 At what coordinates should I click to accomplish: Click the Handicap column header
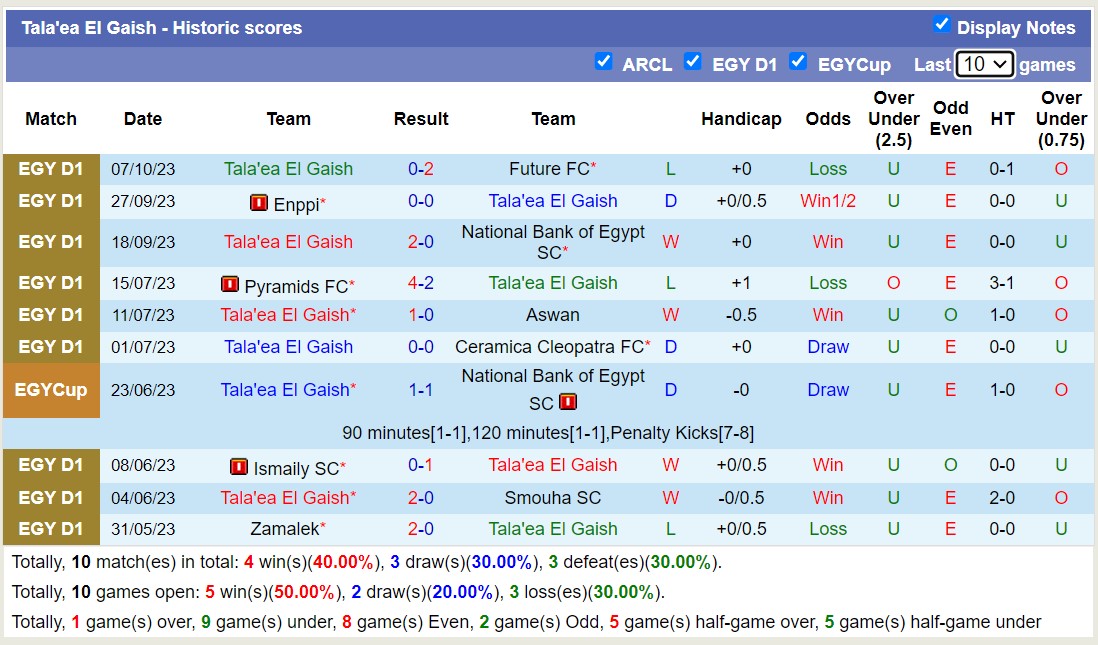pos(741,118)
